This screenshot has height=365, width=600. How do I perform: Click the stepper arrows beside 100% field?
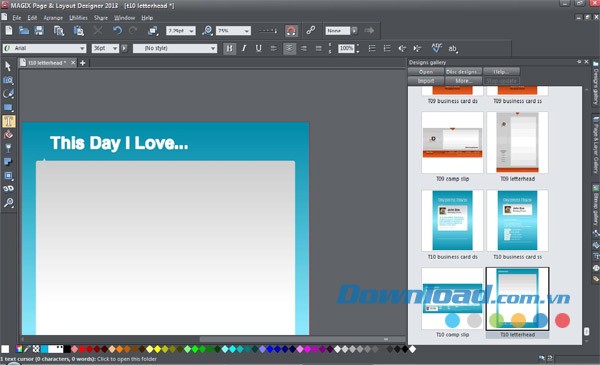click(x=358, y=48)
